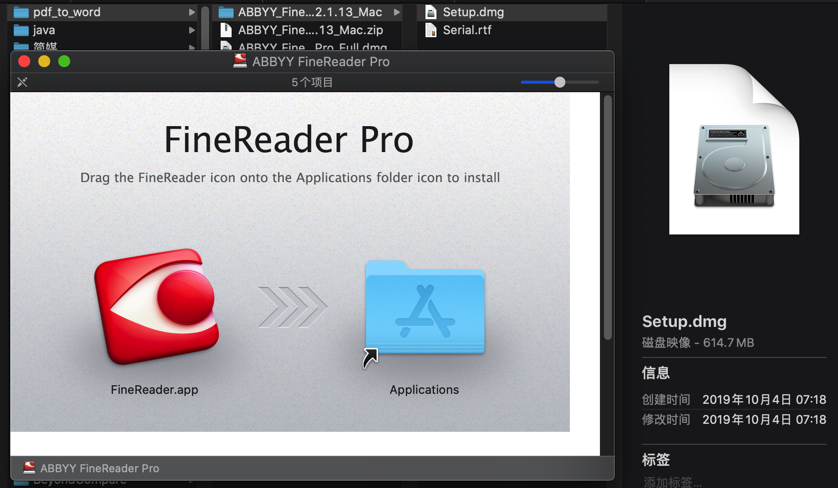Image resolution: width=838 pixels, height=488 pixels.
Task: Click the Setup.dmg disk image preview thumbnail
Action: (x=734, y=149)
